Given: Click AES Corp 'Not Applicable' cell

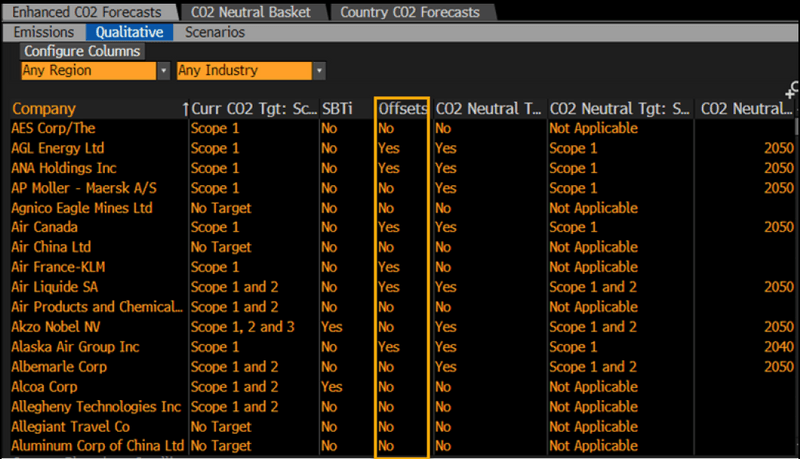Looking at the screenshot, I should tap(593, 129).
